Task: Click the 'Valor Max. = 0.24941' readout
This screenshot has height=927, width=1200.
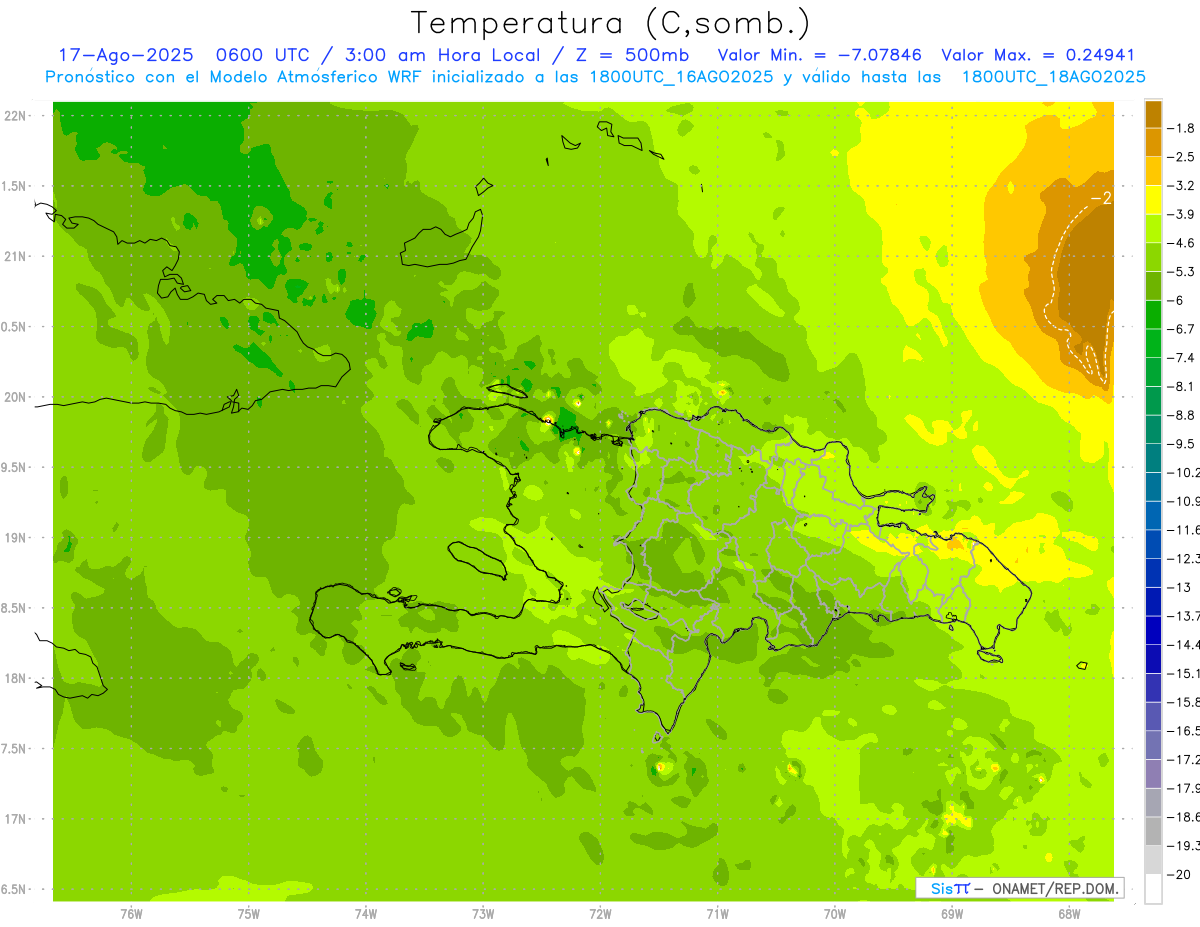Action: coord(1038,55)
